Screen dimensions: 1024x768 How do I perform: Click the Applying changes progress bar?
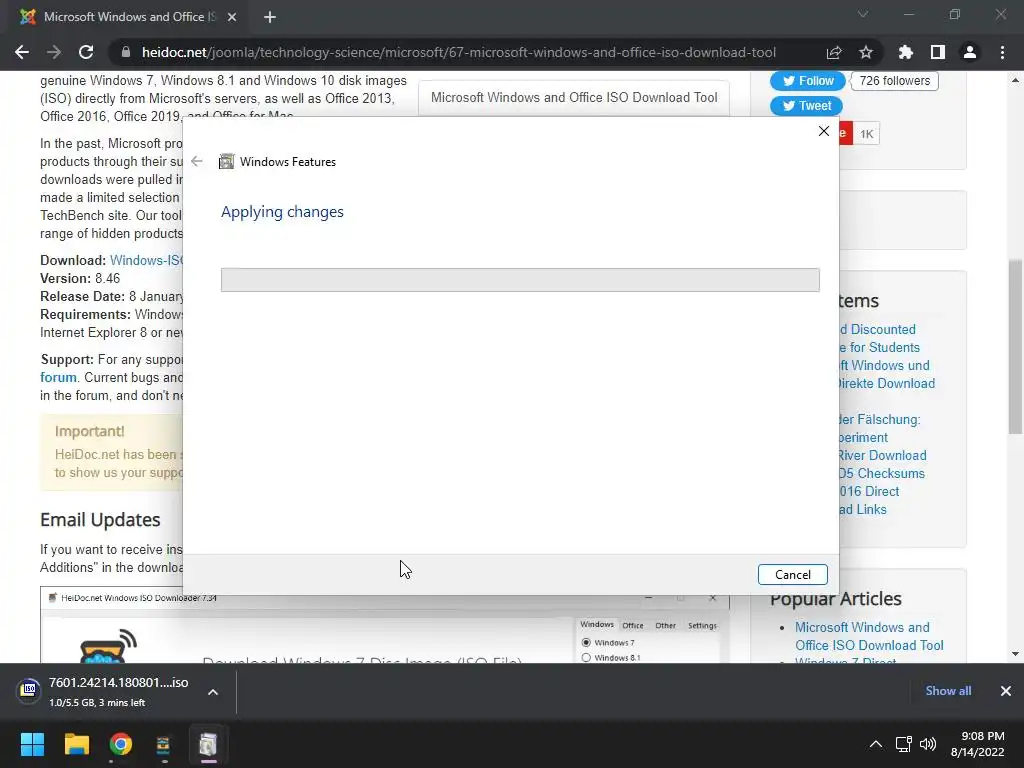[x=520, y=280]
